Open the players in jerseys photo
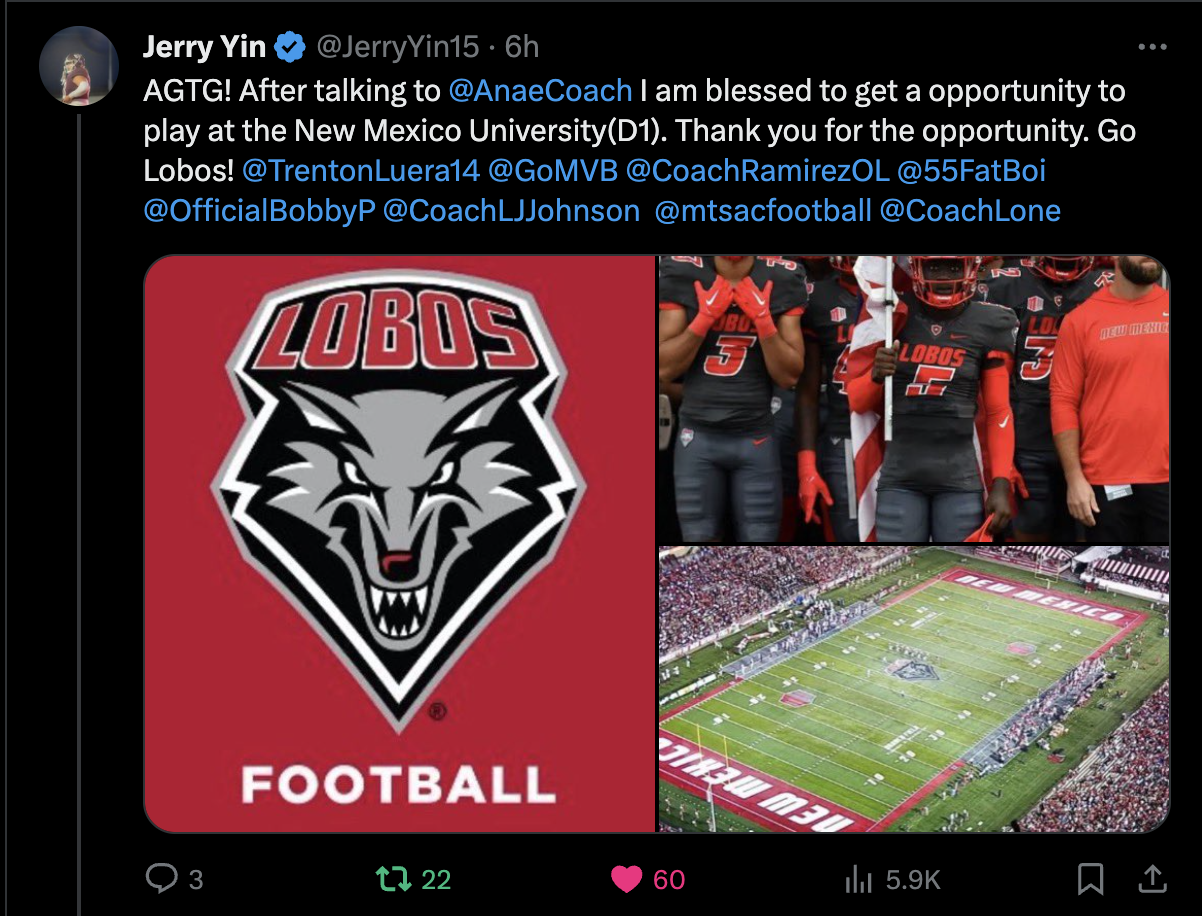 pyautogui.click(x=914, y=398)
